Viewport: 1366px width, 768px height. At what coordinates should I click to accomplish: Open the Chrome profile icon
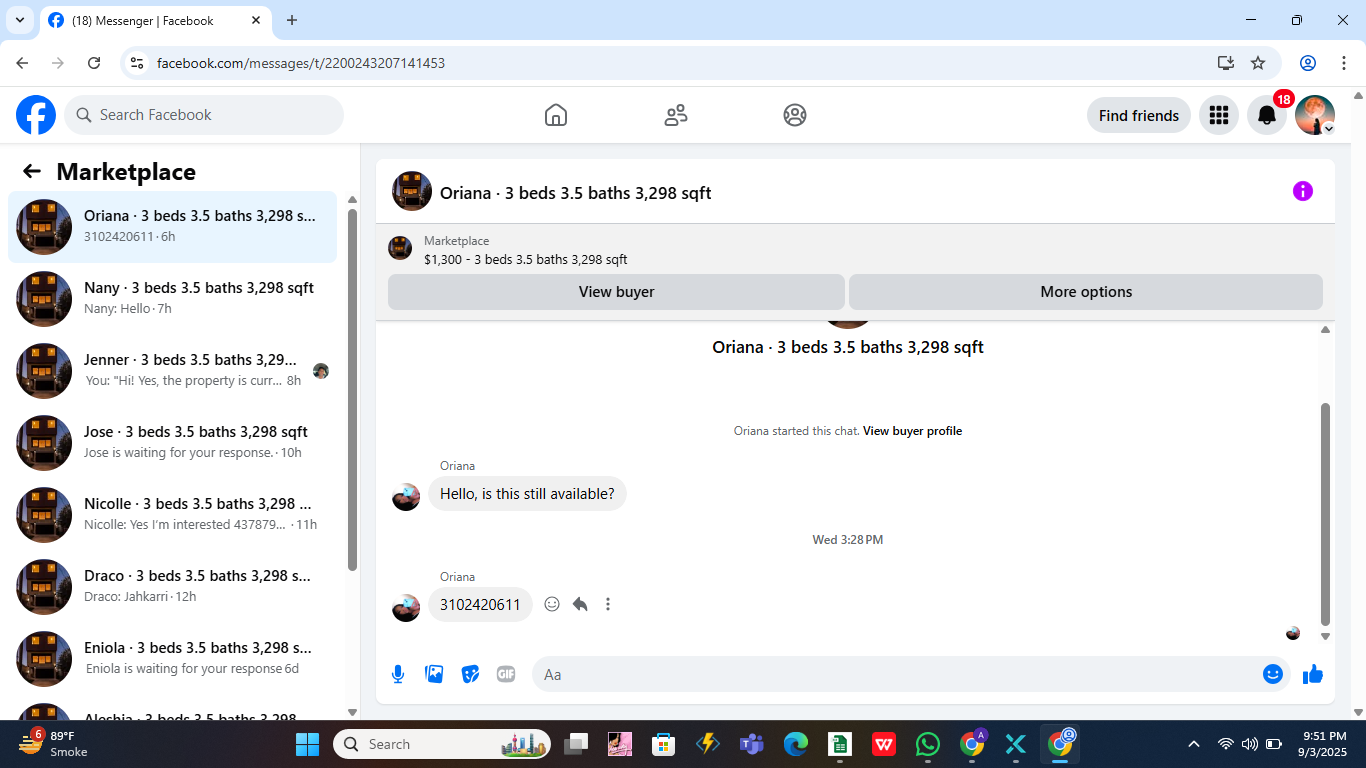[x=1308, y=63]
